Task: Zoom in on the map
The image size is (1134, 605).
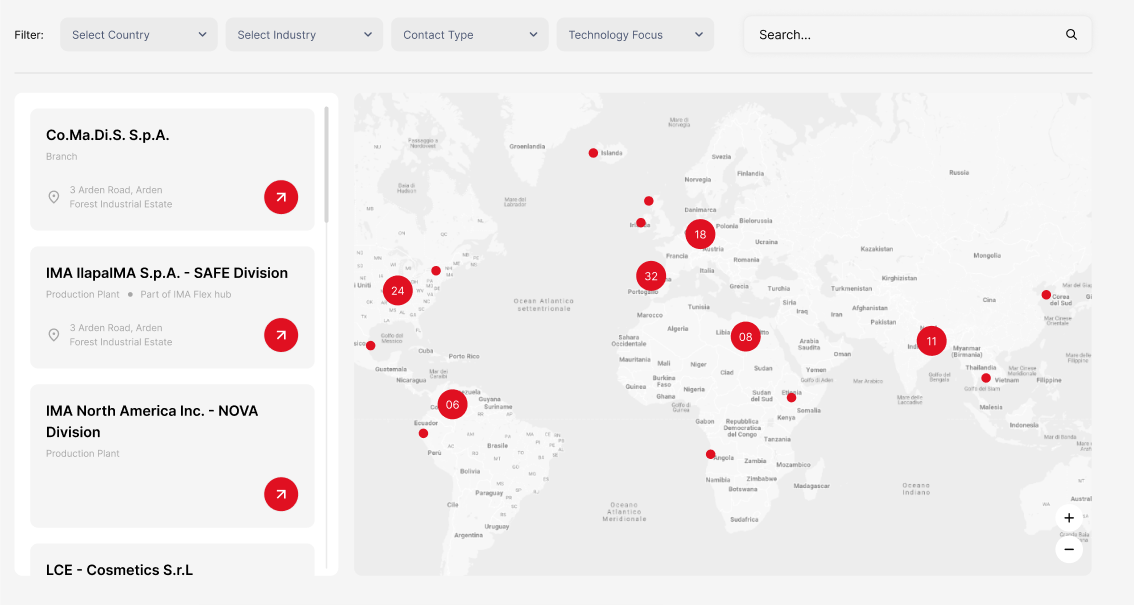Action: (1069, 518)
